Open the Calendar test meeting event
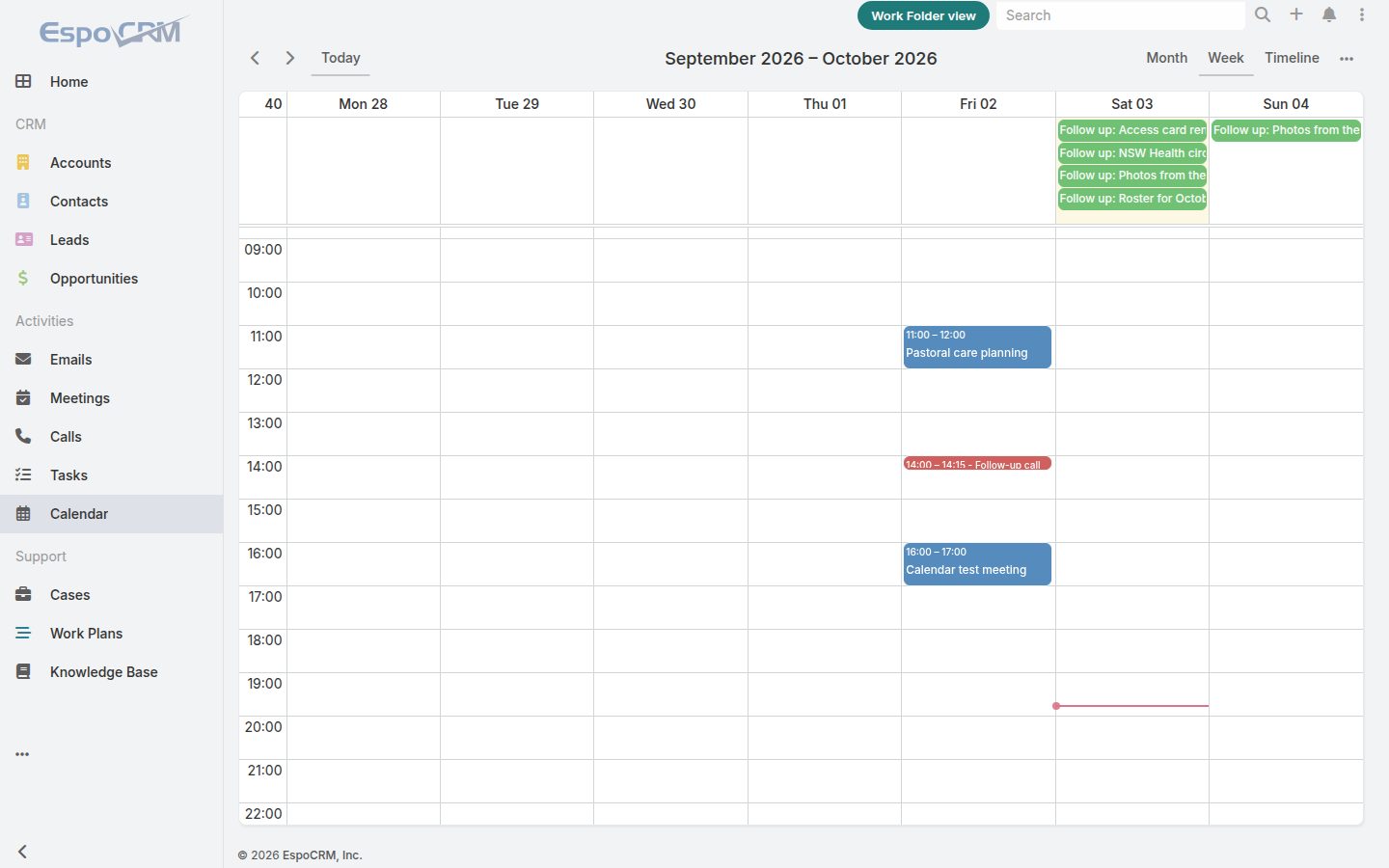This screenshot has width=1389, height=868. click(977, 564)
